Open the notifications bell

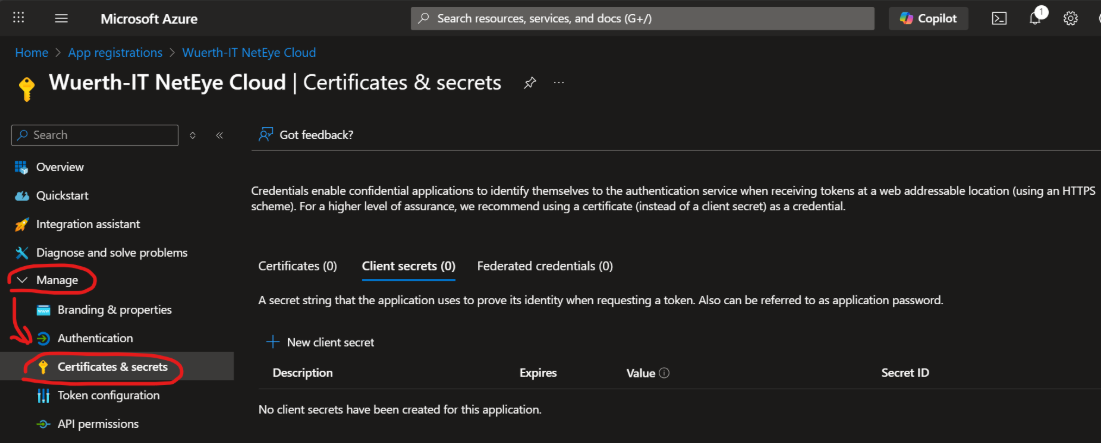(x=1035, y=19)
